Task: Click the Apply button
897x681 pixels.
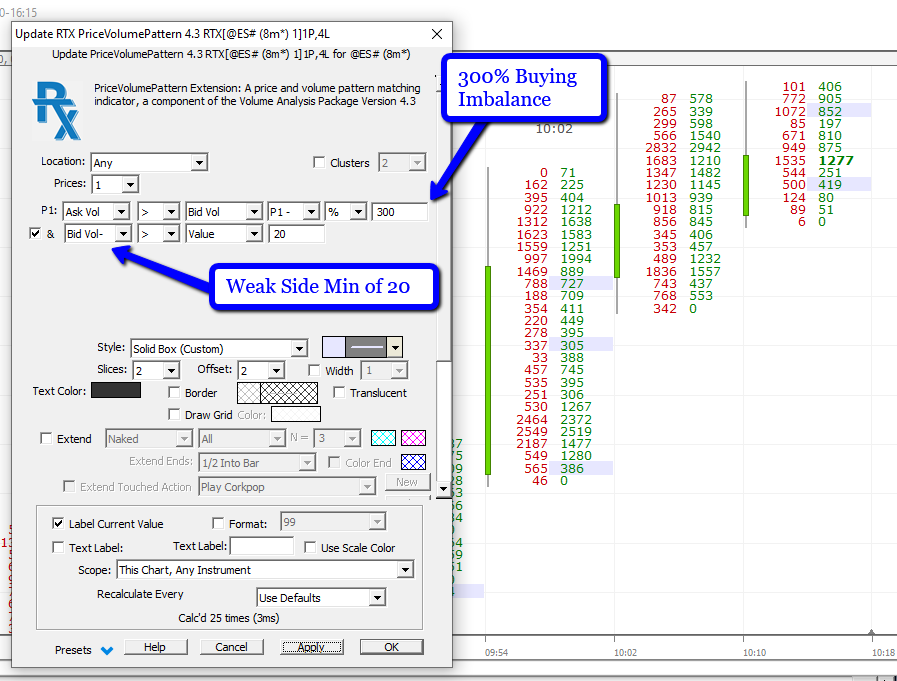Action: 312,647
